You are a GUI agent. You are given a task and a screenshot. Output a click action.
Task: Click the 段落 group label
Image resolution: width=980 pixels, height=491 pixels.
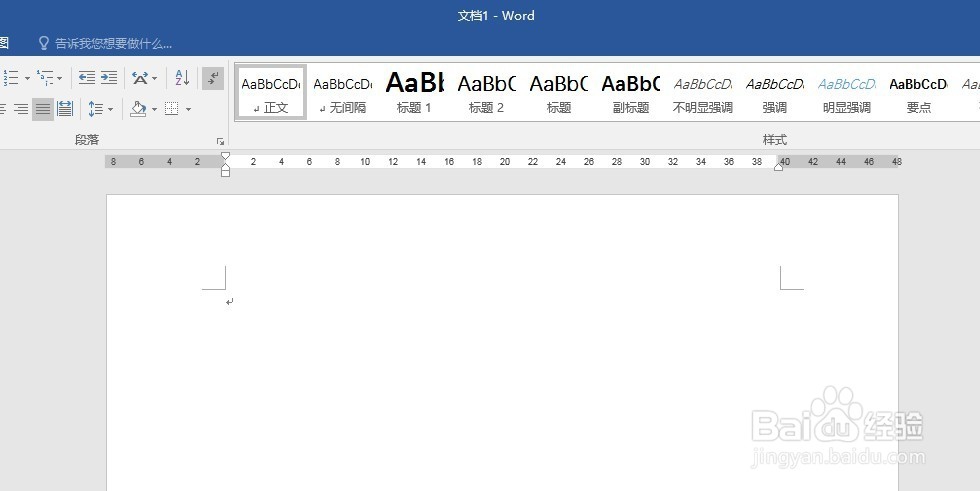pos(87,140)
